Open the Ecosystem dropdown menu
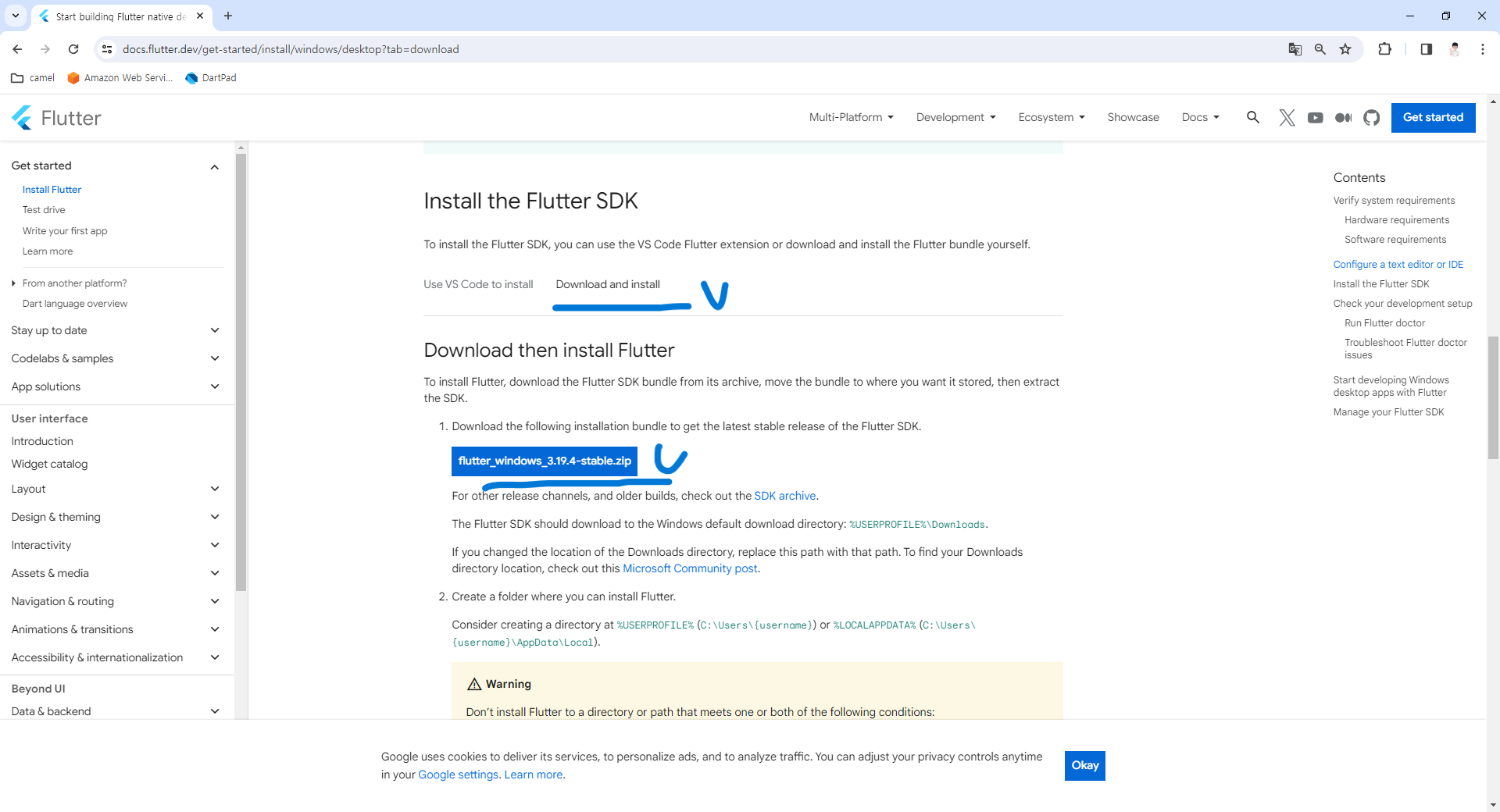Image resolution: width=1500 pixels, height=812 pixels. pyautogui.click(x=1052, y=117)
